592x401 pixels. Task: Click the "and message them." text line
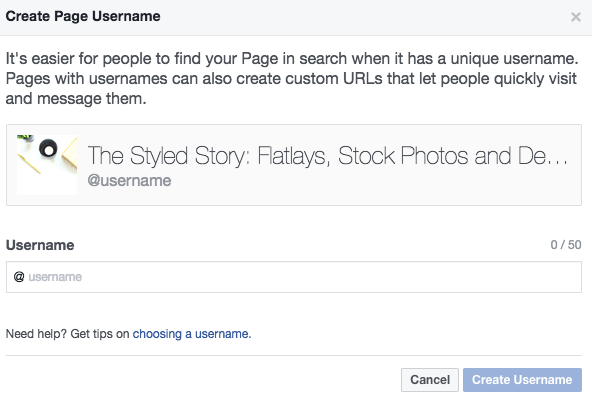(x=76, y=99)
